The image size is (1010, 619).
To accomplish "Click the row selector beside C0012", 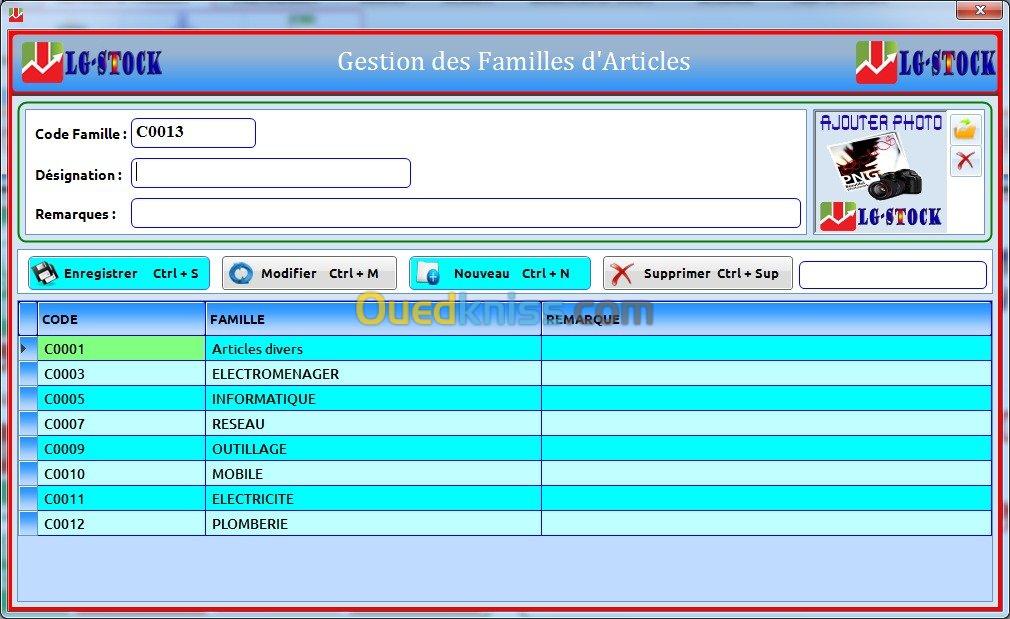I will (x=28, y=524).
